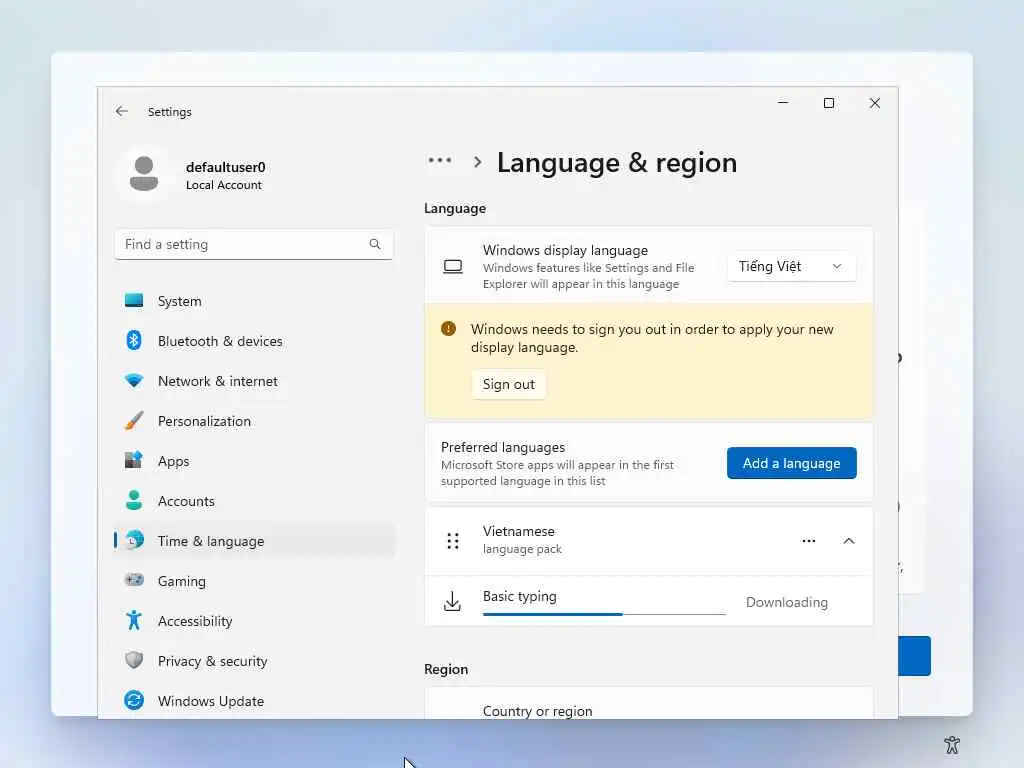Open System settings category
Screen dimensions: 1024x768
pos(255,301)
